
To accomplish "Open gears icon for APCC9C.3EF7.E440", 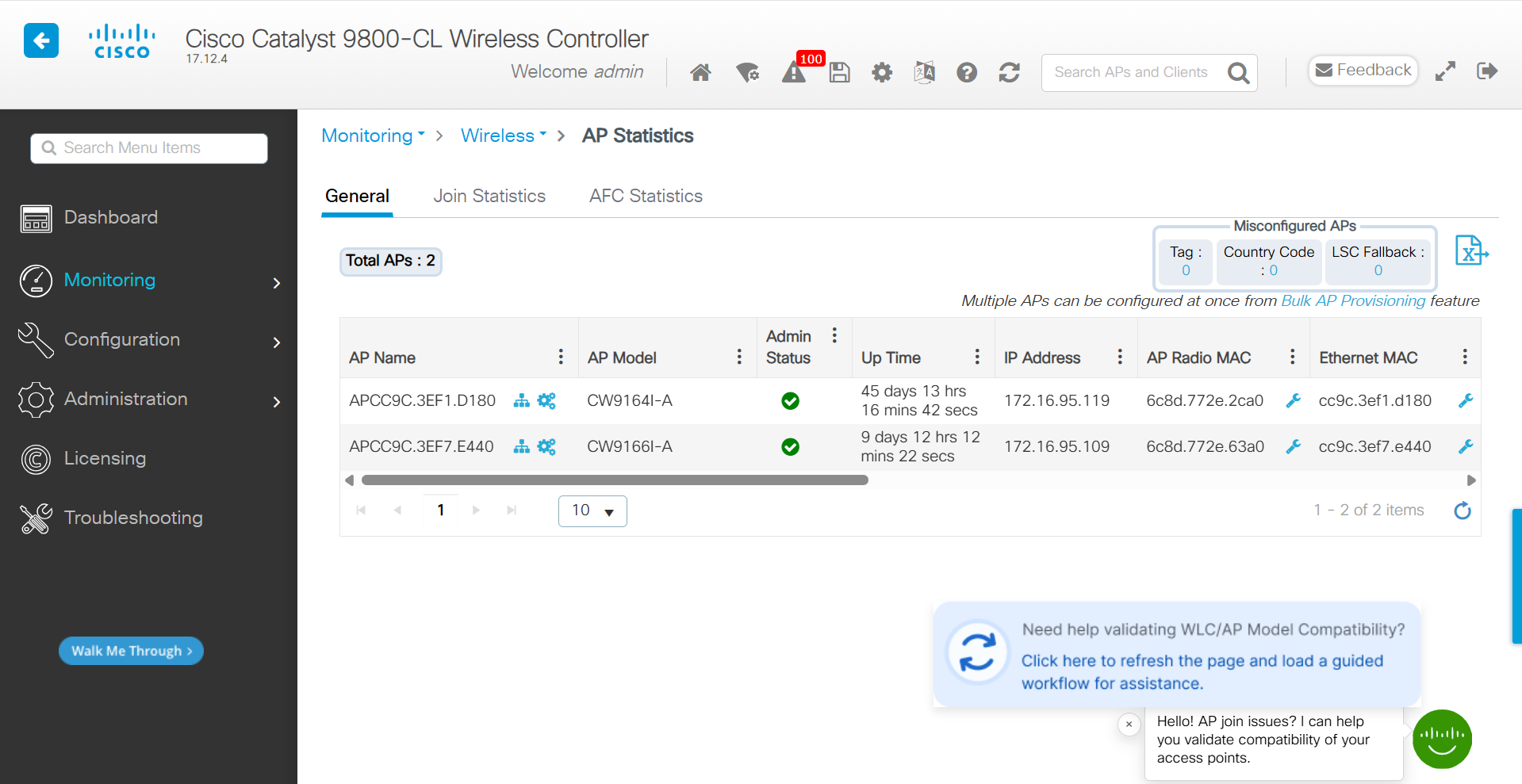I will pyautogui.click(x=546, y=447).
